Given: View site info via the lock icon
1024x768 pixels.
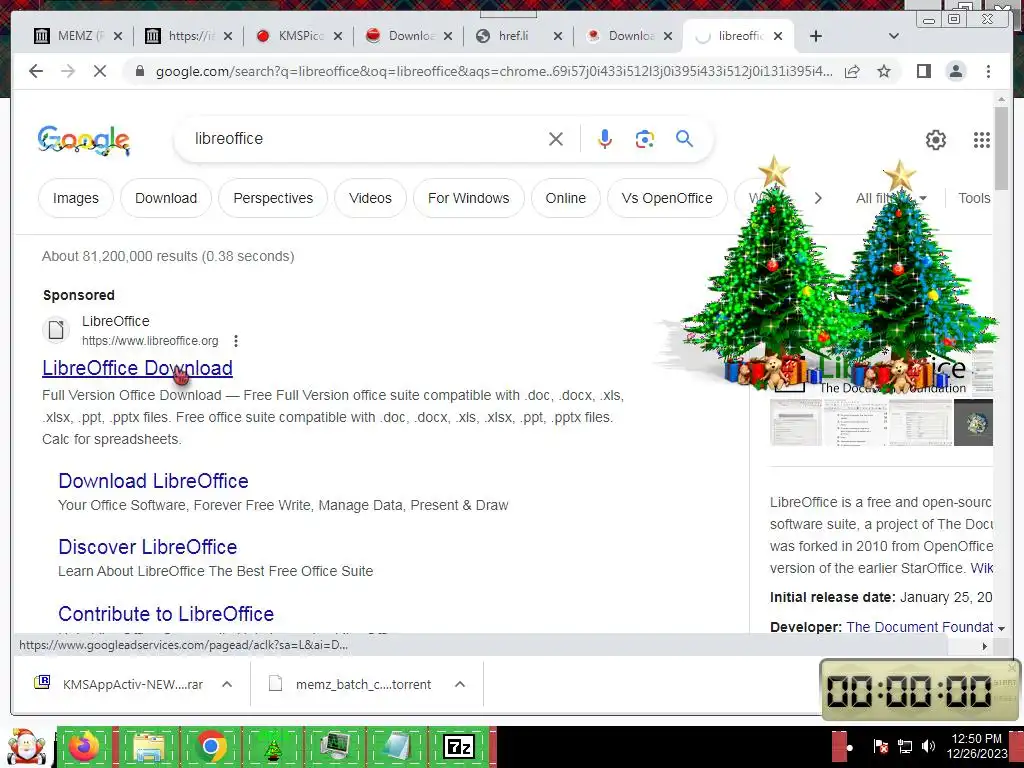Looking at the screenshot, I should click(x=139, y=71).
